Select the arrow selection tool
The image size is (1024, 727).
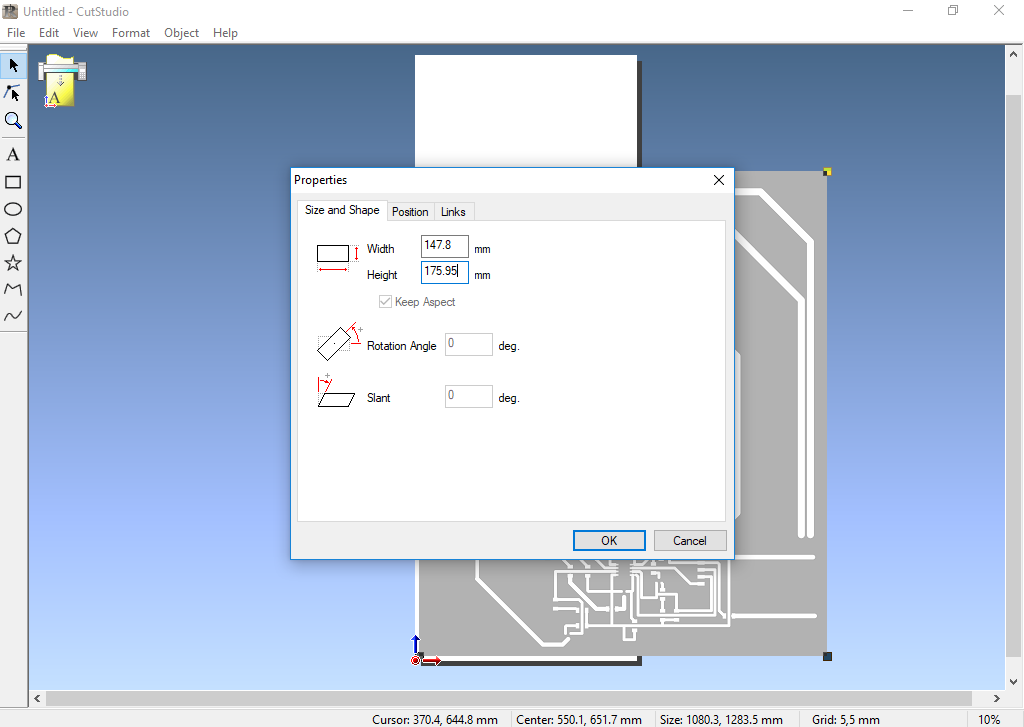13,65
